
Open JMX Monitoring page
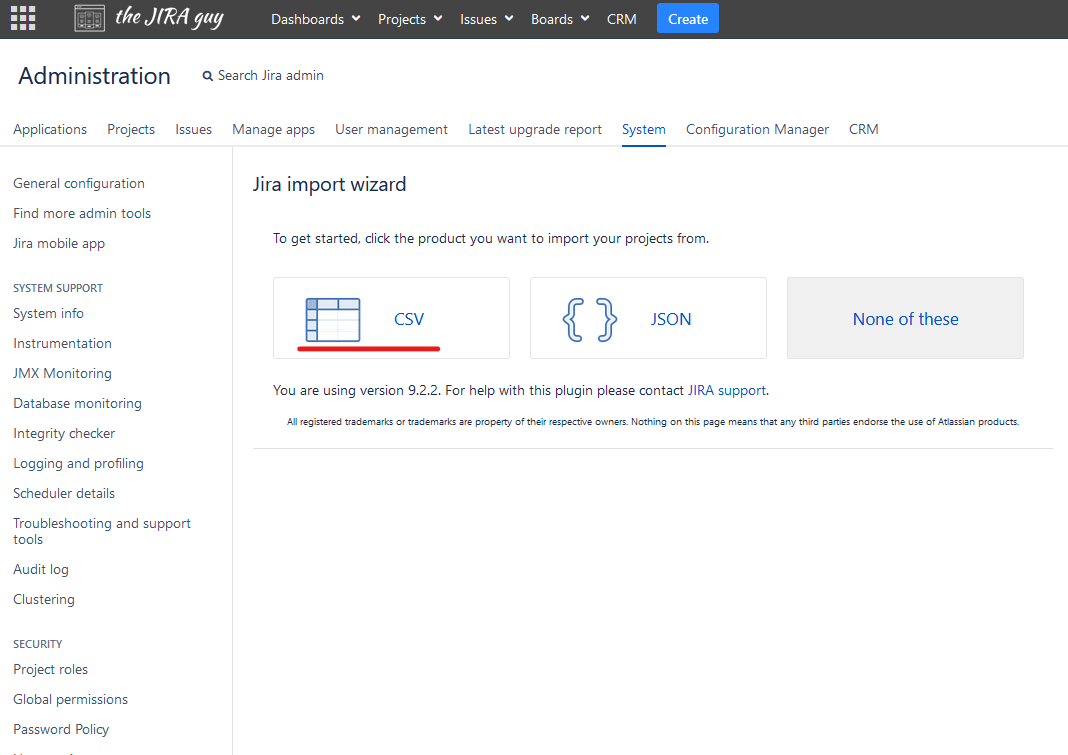62,373
